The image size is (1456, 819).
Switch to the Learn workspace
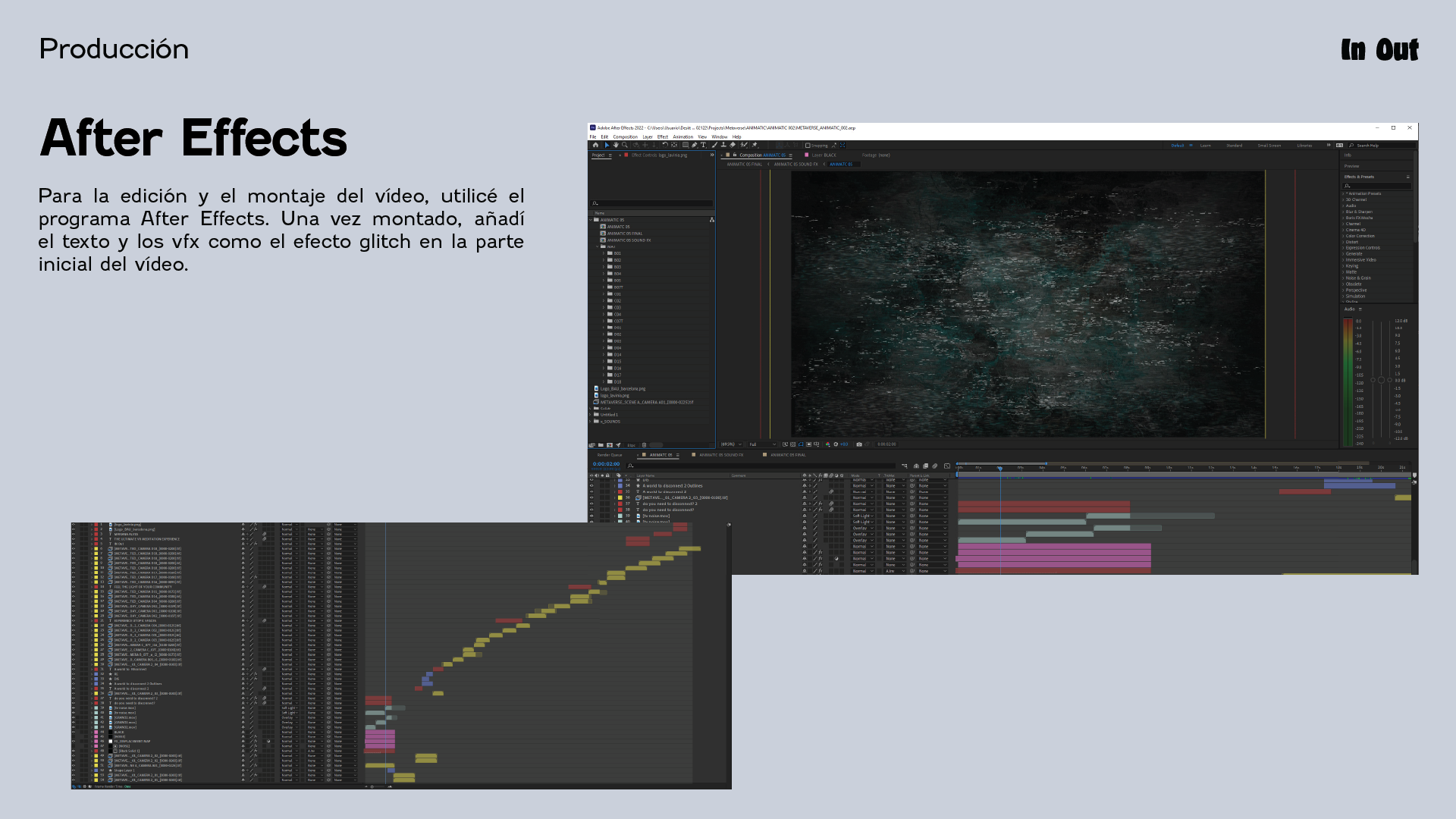point(1205,146)
